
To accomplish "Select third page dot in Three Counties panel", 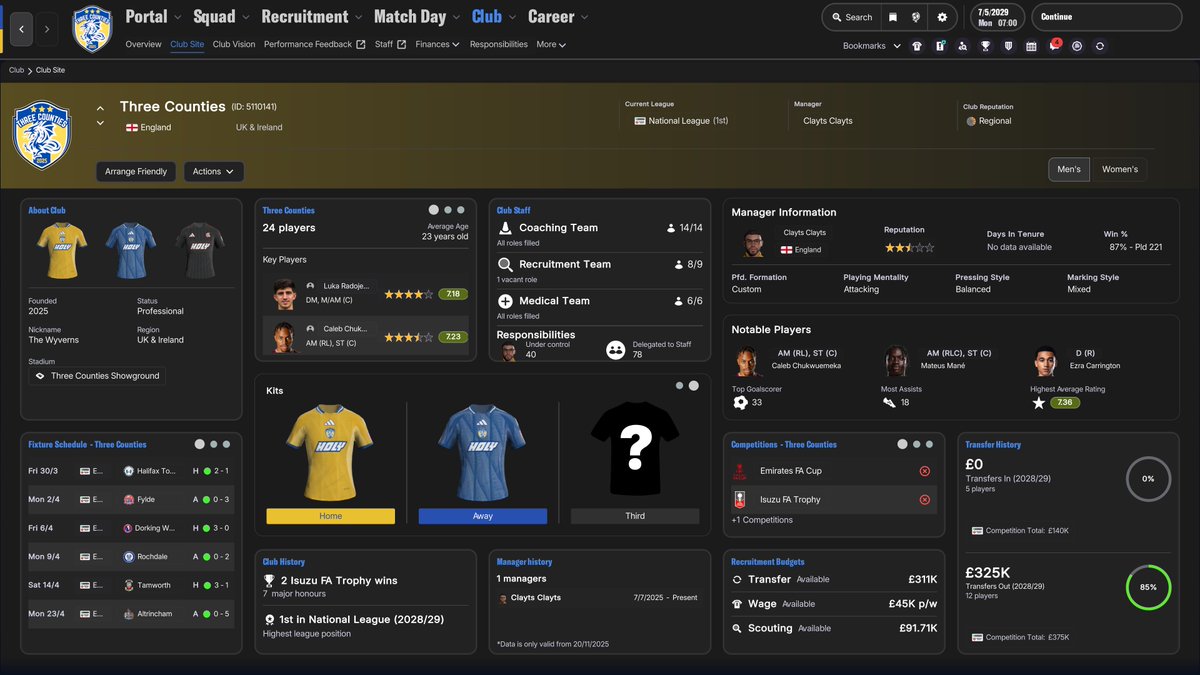I will [x=461, y=210].
